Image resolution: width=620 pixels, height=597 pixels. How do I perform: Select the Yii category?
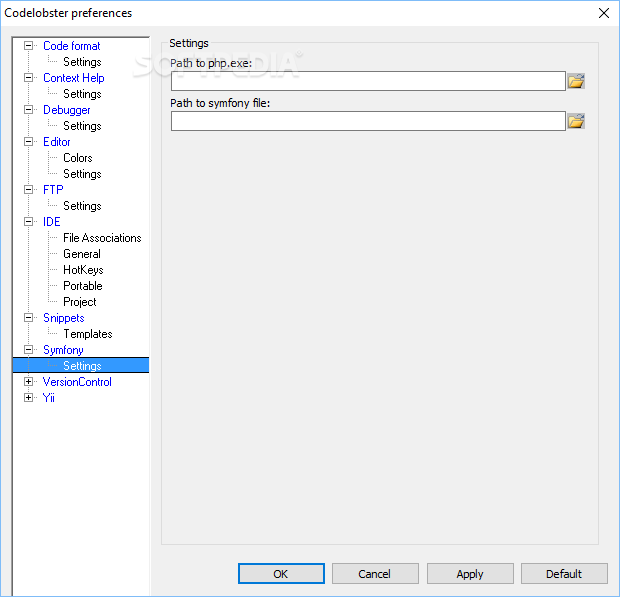point(48,398)
